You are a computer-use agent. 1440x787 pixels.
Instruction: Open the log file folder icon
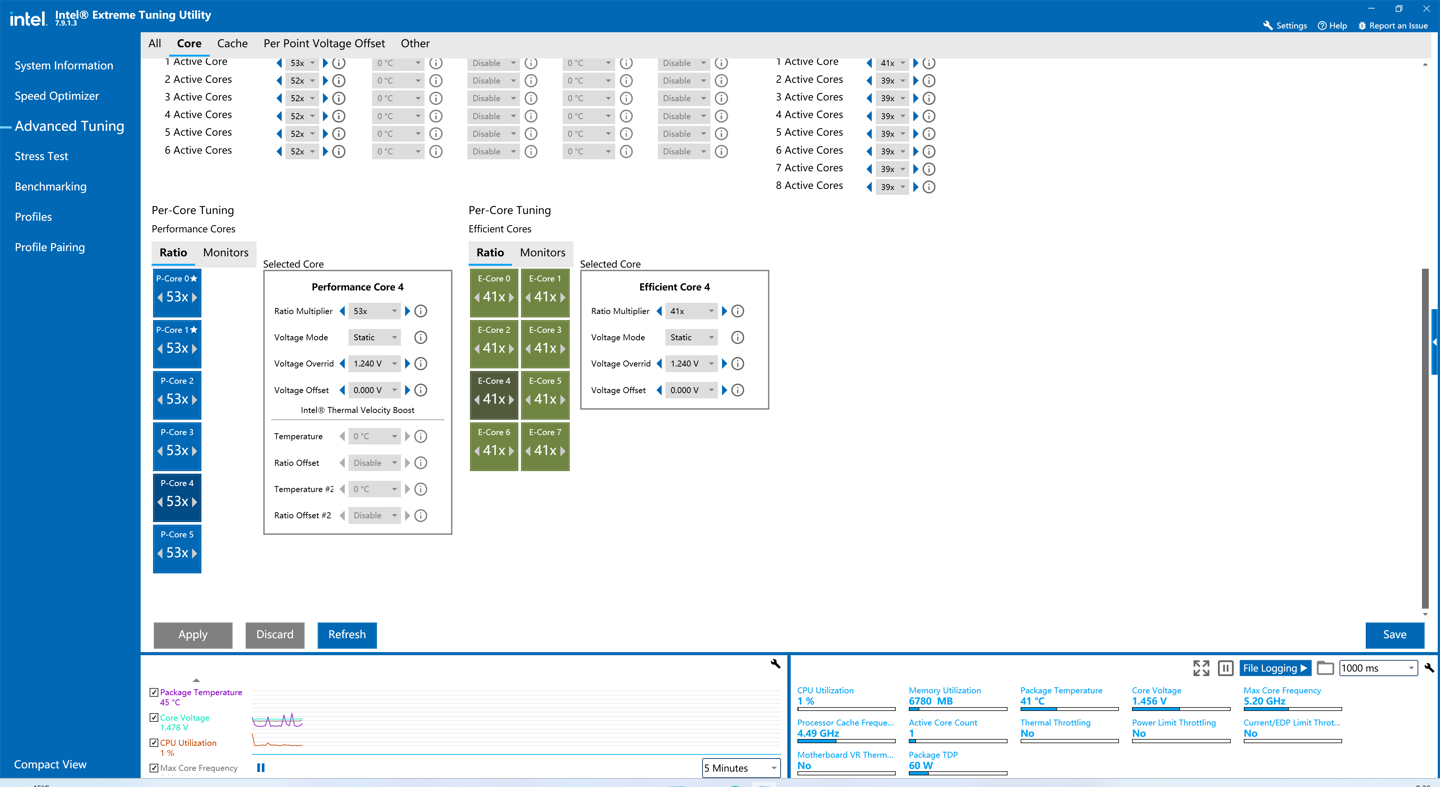click(1325, 668)
